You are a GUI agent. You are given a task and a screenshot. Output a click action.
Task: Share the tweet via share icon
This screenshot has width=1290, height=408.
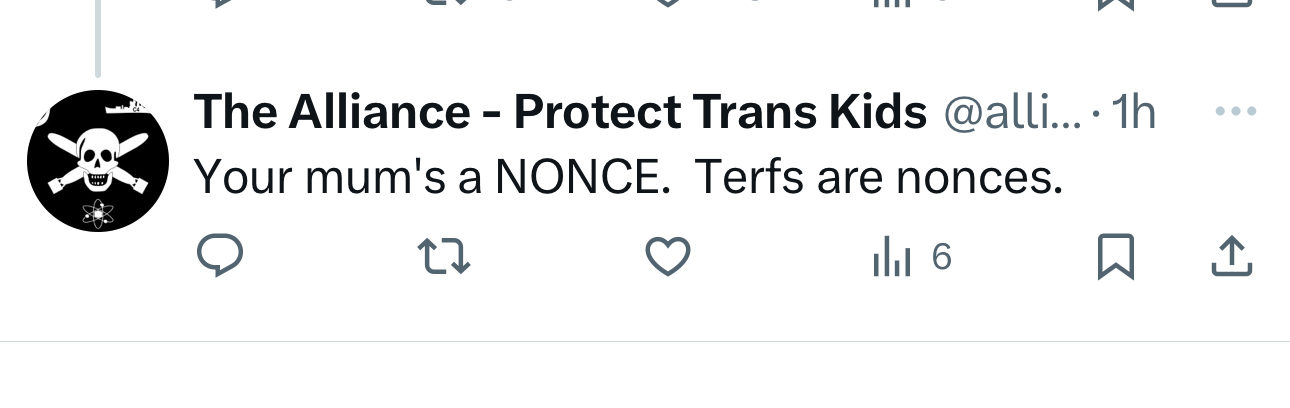click(x=1232, y=257)
